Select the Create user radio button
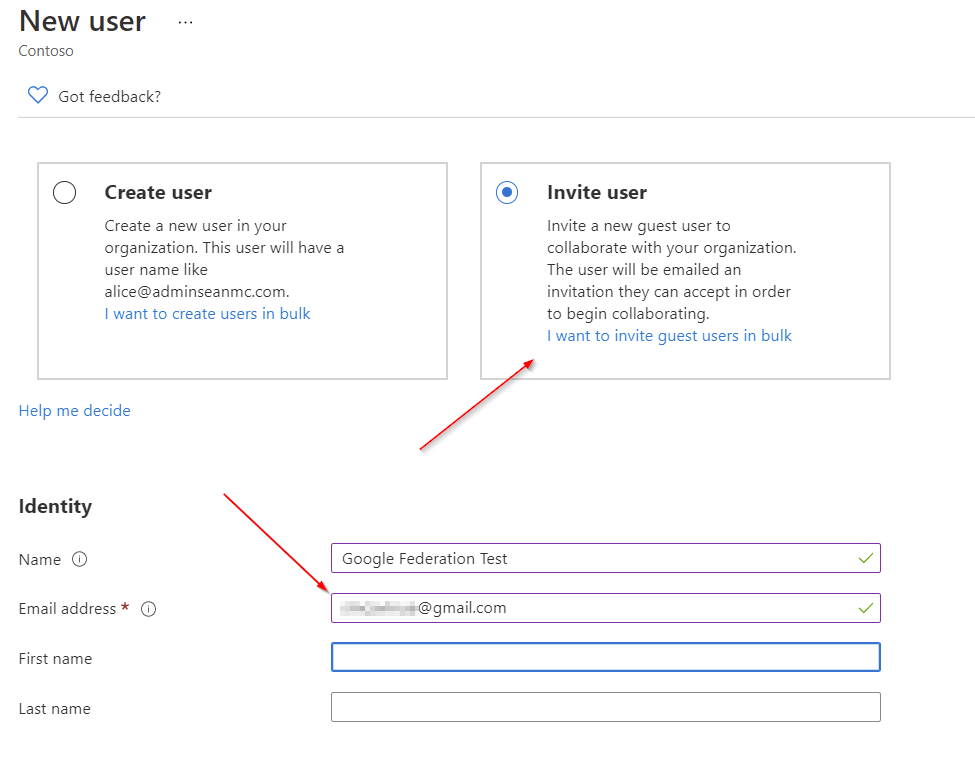The height and width of the screenshot is (772, 975). pyautogui.click(x=65, y=193)
